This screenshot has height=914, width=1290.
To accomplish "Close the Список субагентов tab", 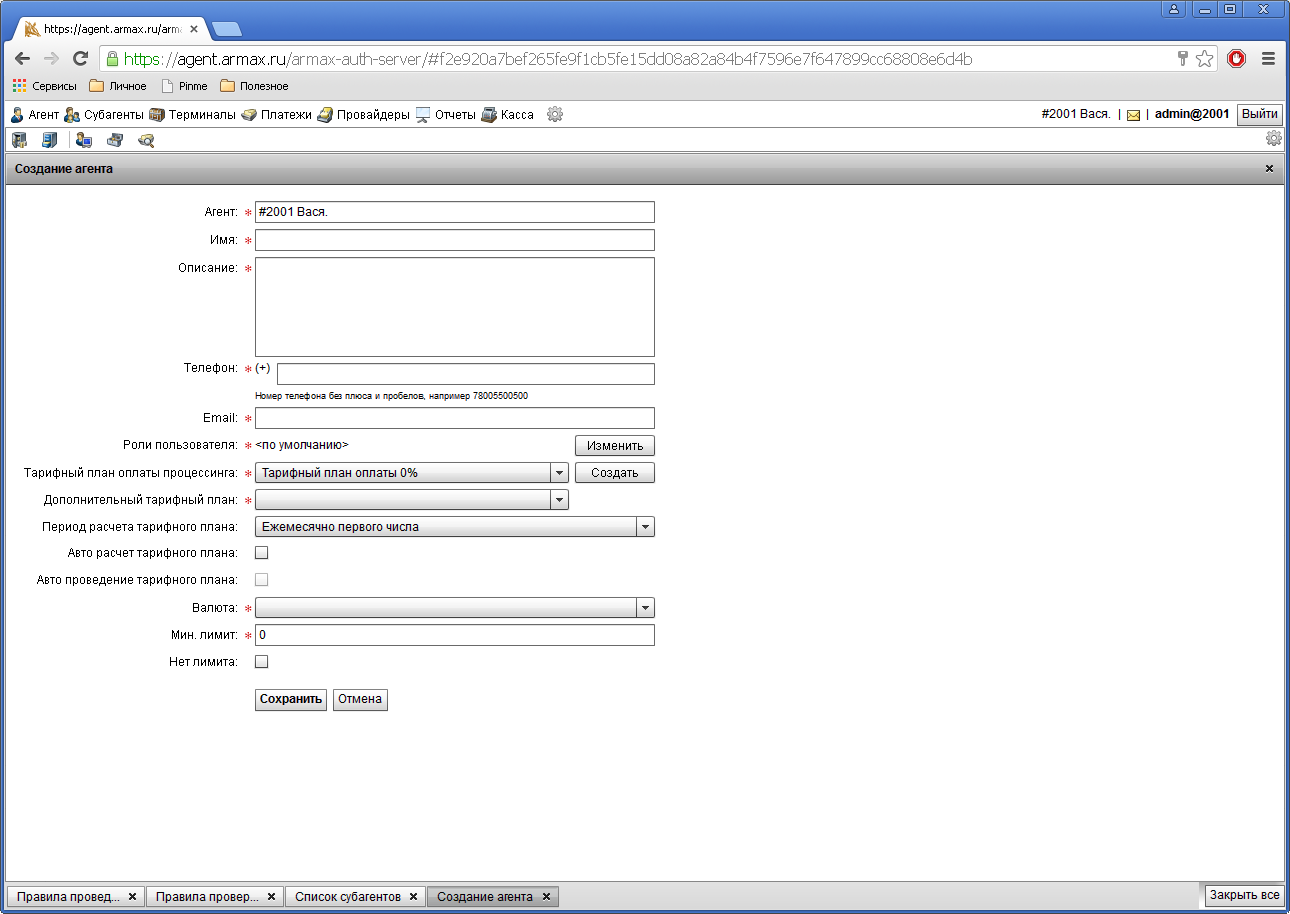I will pyautogui.click(x=414, y=897).
